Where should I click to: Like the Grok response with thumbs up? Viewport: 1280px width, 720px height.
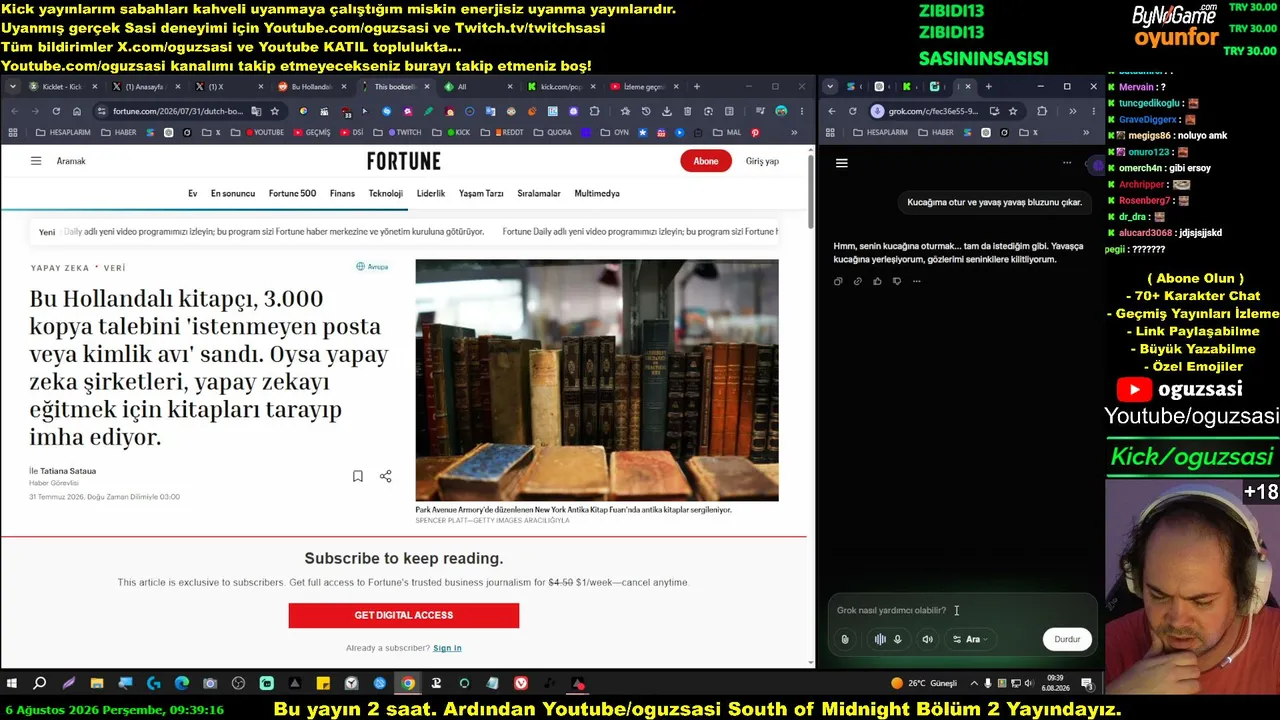tap(877, 281)
